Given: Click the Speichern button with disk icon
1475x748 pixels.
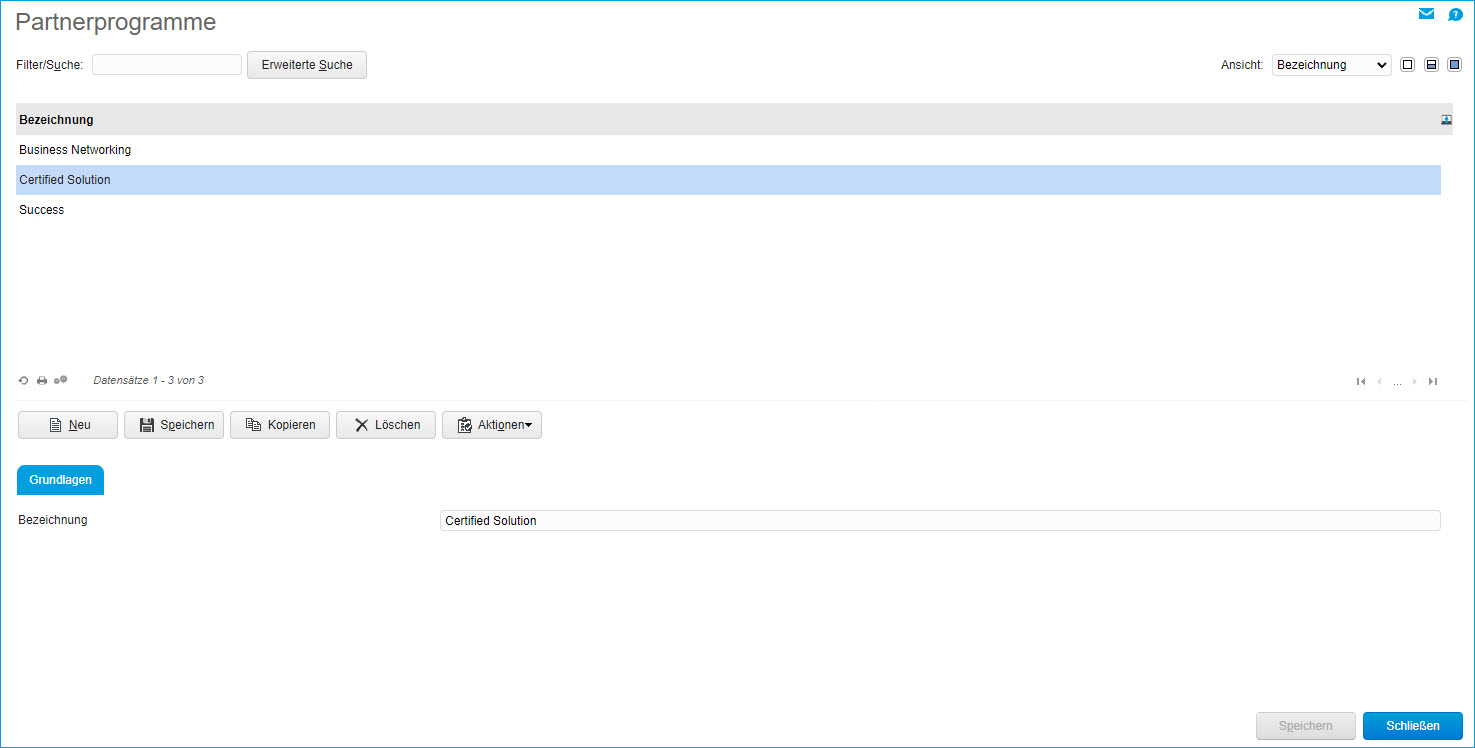Looking at the screenshot, I should coord(174,425).
